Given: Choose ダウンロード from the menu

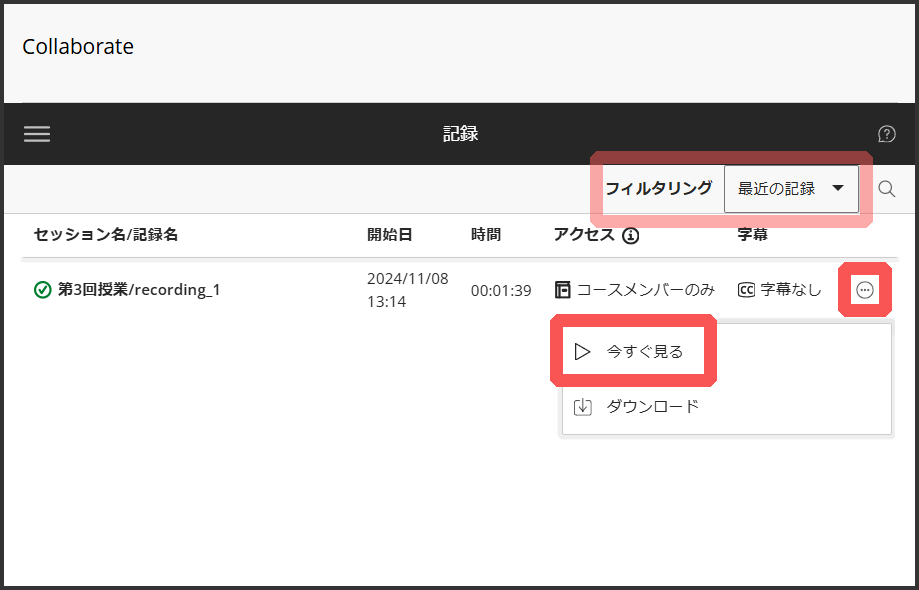Looking at the screenshot, I should (652, 407).
